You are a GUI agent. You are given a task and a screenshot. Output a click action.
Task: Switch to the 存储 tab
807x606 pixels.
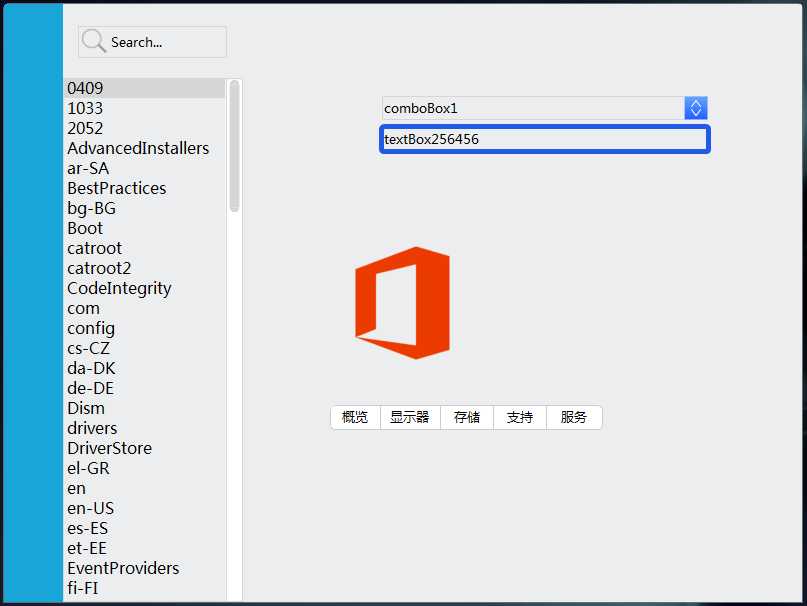(x=467, y=417)
